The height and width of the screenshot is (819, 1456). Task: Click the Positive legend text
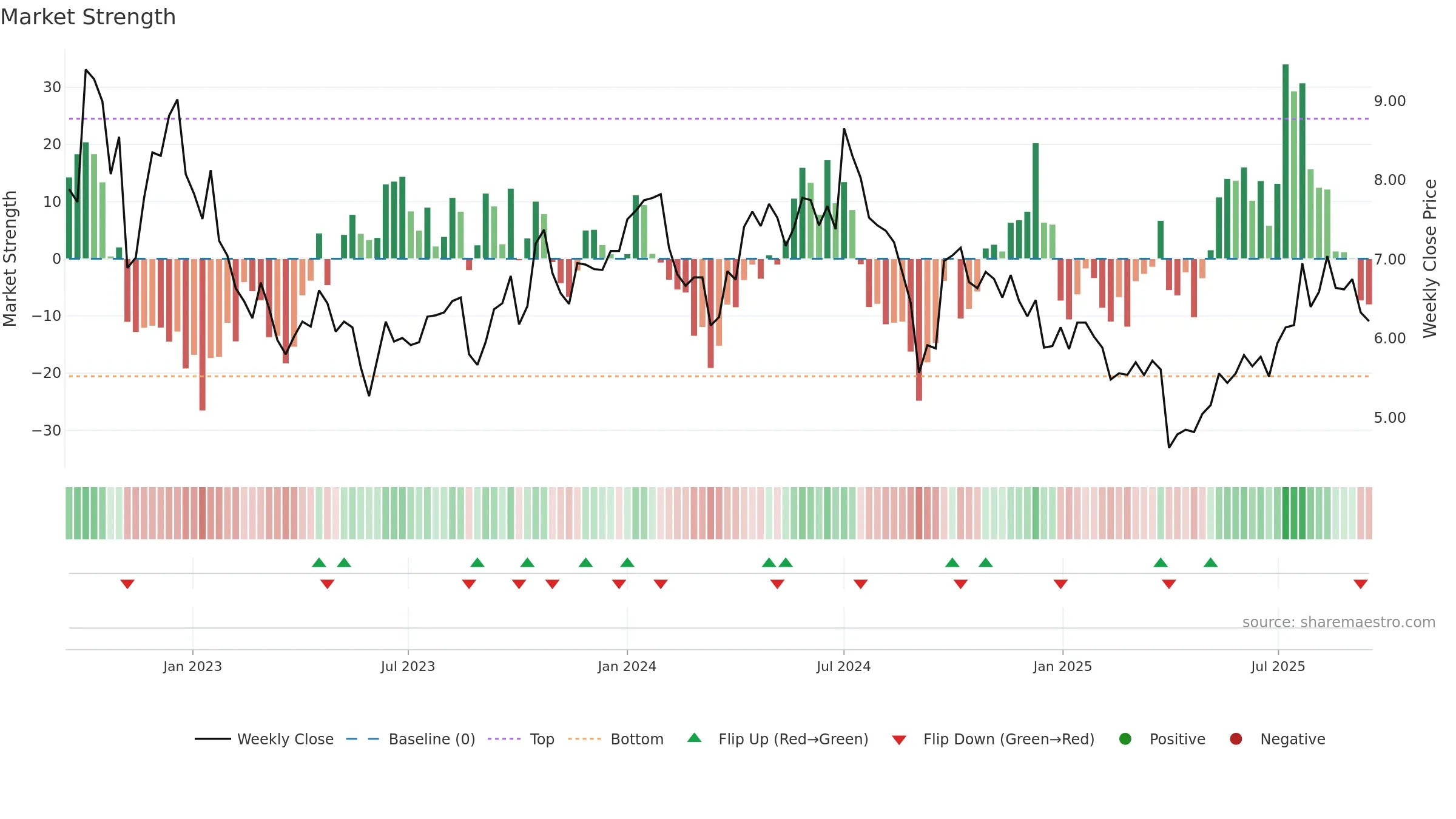(x=1178, y=739)
